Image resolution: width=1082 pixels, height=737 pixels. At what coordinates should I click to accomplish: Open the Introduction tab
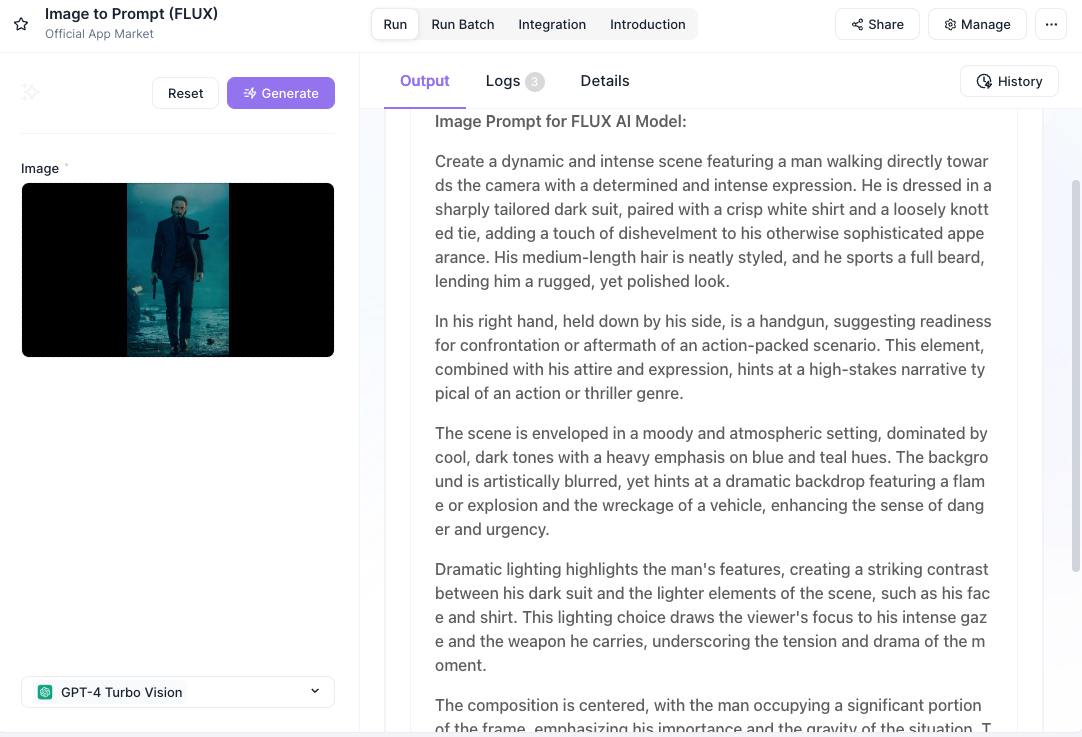point(648,24)
